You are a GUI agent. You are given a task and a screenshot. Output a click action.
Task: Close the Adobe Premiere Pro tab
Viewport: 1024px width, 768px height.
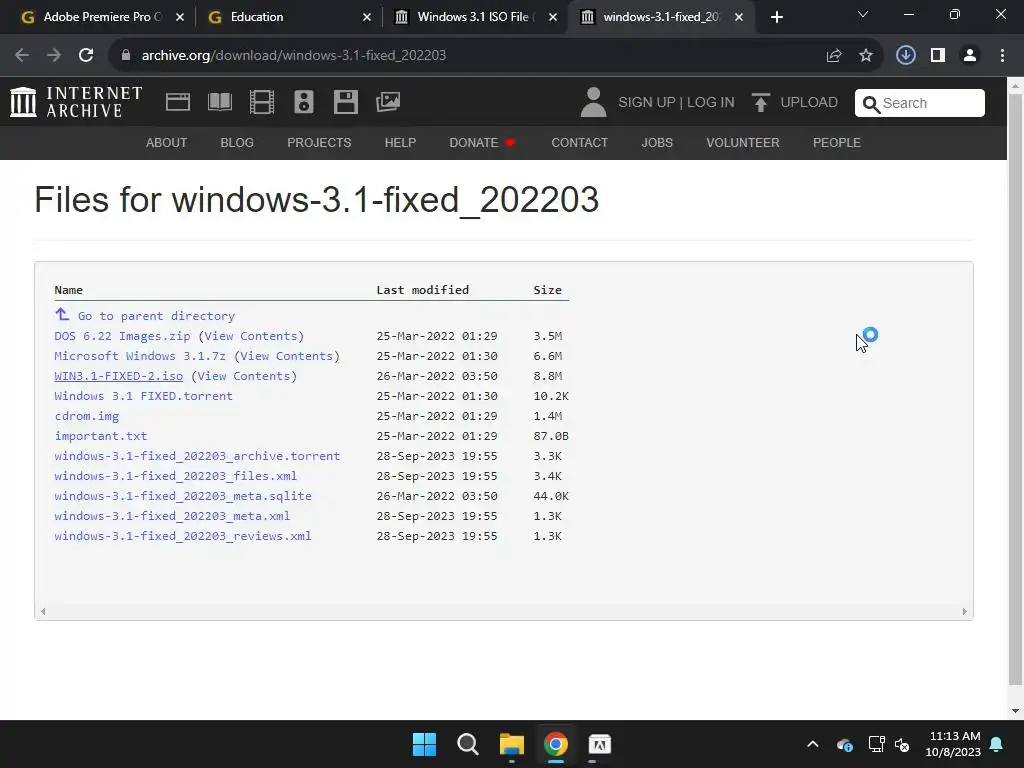(x=180, y=18)
